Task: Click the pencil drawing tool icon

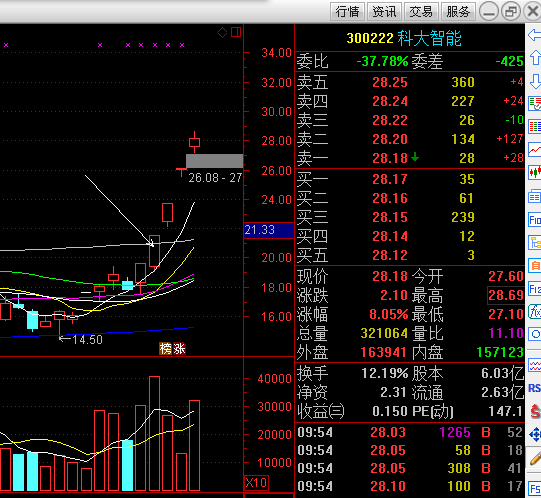Action: pyautogui.click(x=534, y=458)
